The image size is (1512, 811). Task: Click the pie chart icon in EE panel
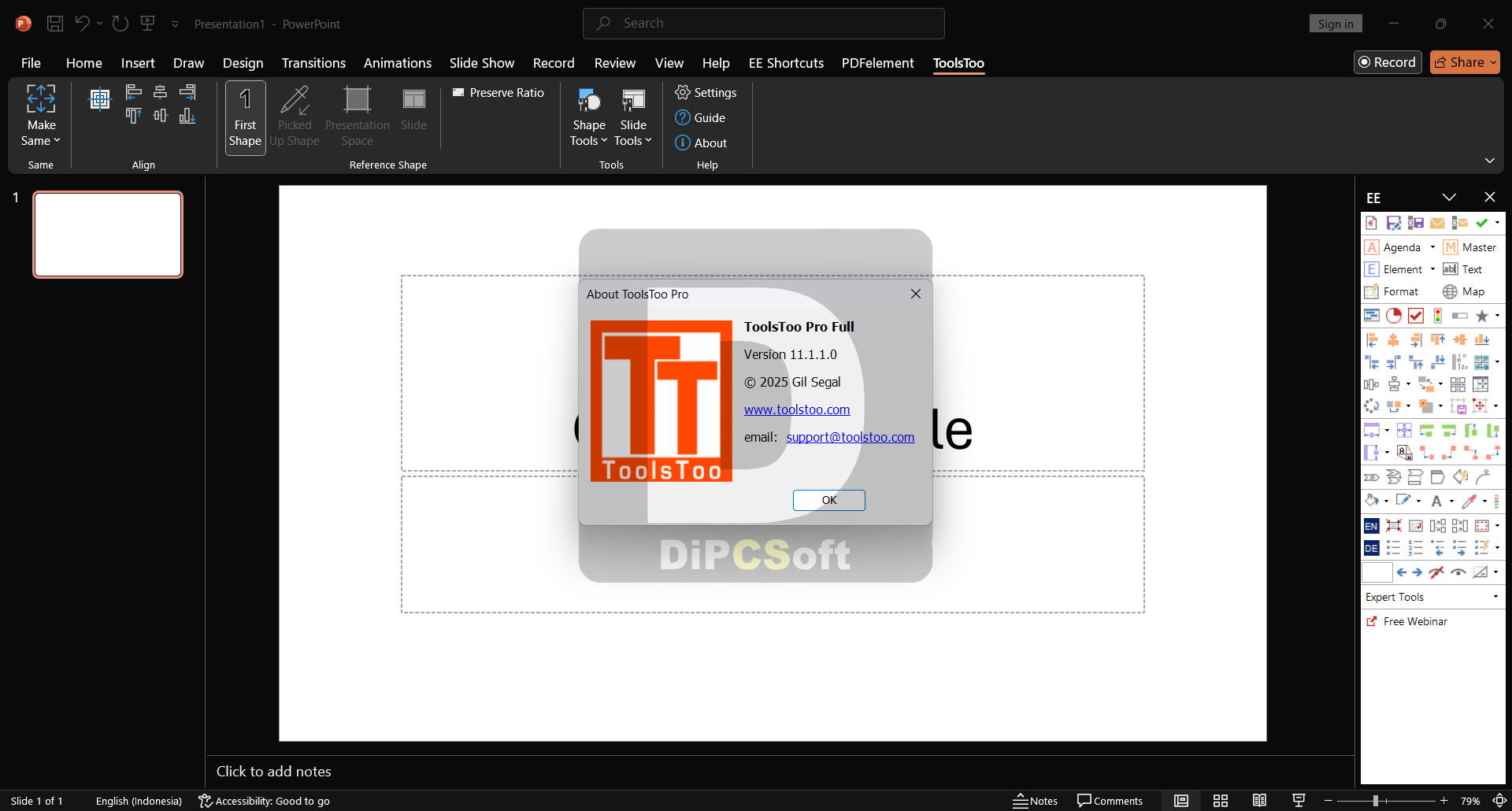pyautogui.click(x=1394, y=316)
